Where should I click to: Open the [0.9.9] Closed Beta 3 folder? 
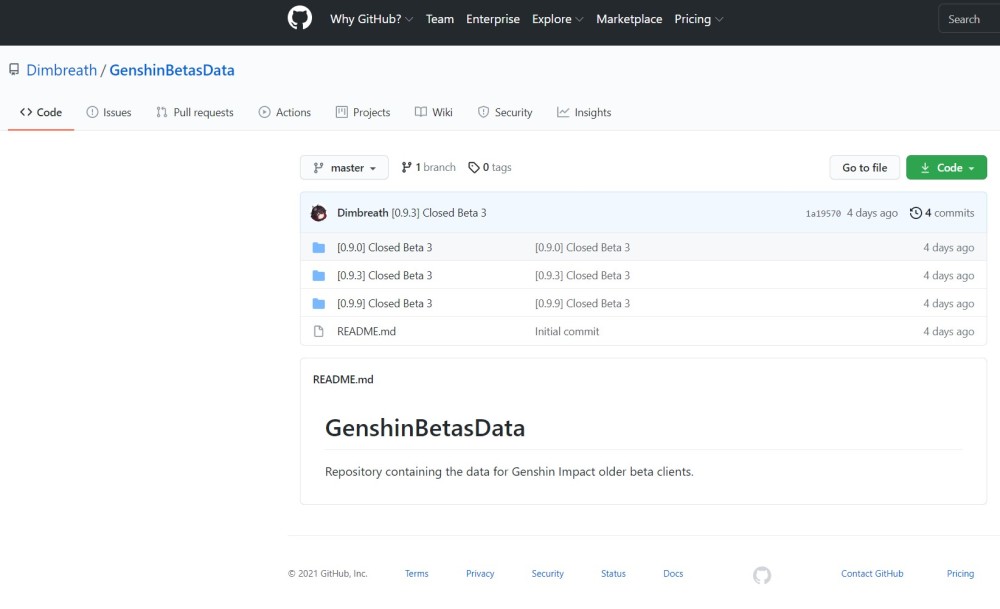pos(385,304)
